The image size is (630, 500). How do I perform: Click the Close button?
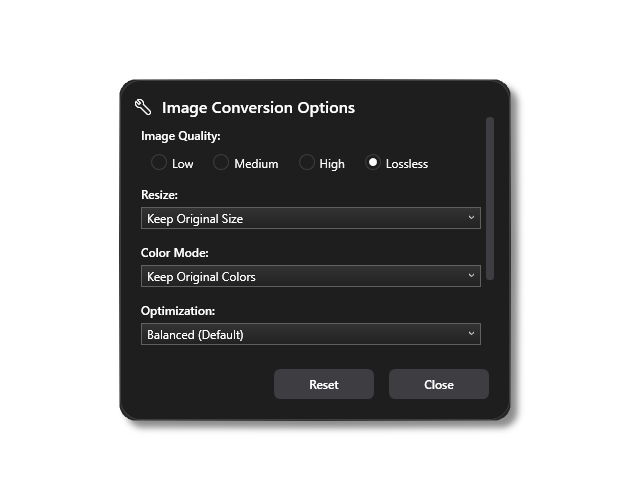[439, 384]
